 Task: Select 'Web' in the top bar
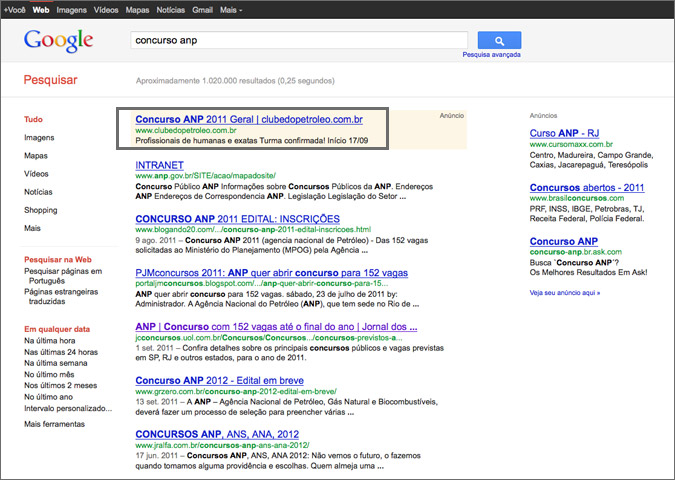(x=41, y=9)
